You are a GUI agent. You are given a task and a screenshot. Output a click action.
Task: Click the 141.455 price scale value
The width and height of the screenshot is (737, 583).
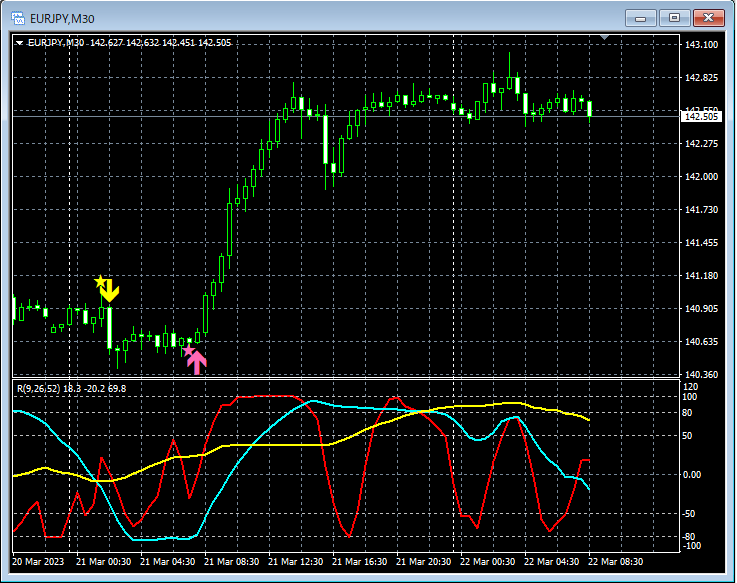coord(701,243)
